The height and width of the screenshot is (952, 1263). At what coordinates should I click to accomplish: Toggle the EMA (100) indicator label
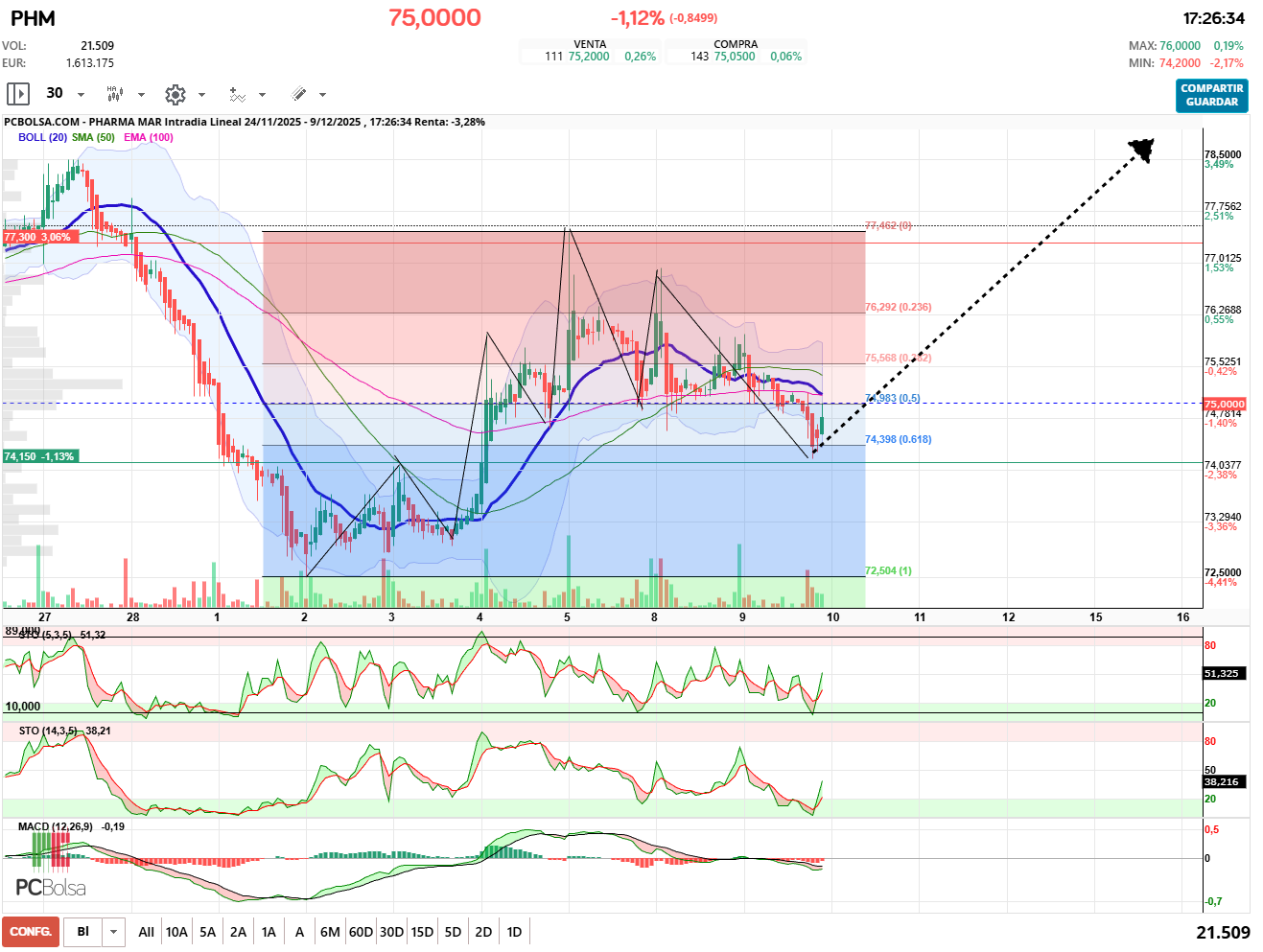pyautogui.click(x=148, y=137)
